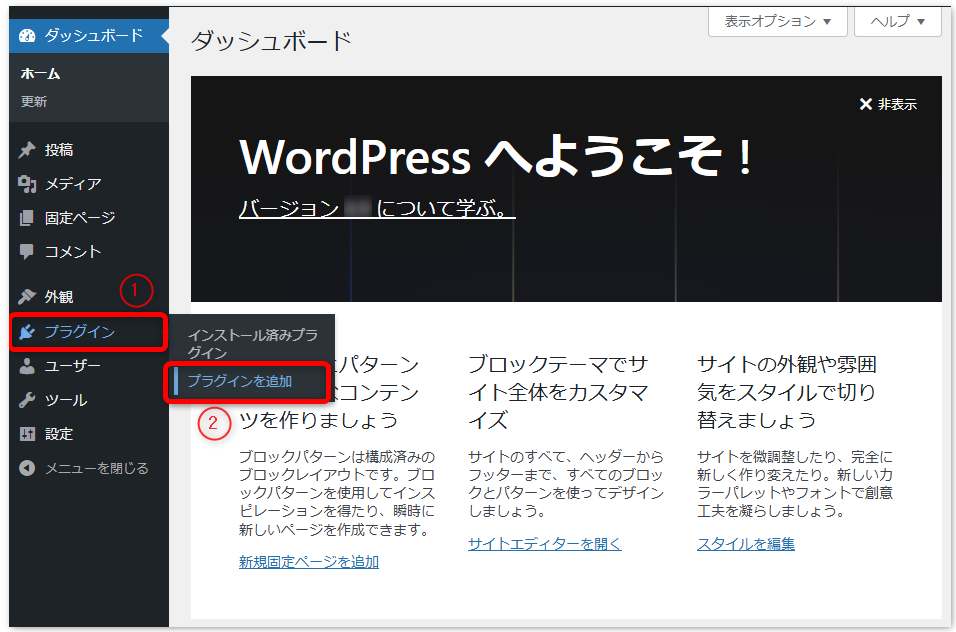Open the site editor via サイトエディターを開く
The image size is (956, 632).
click(x=544, y=544)
